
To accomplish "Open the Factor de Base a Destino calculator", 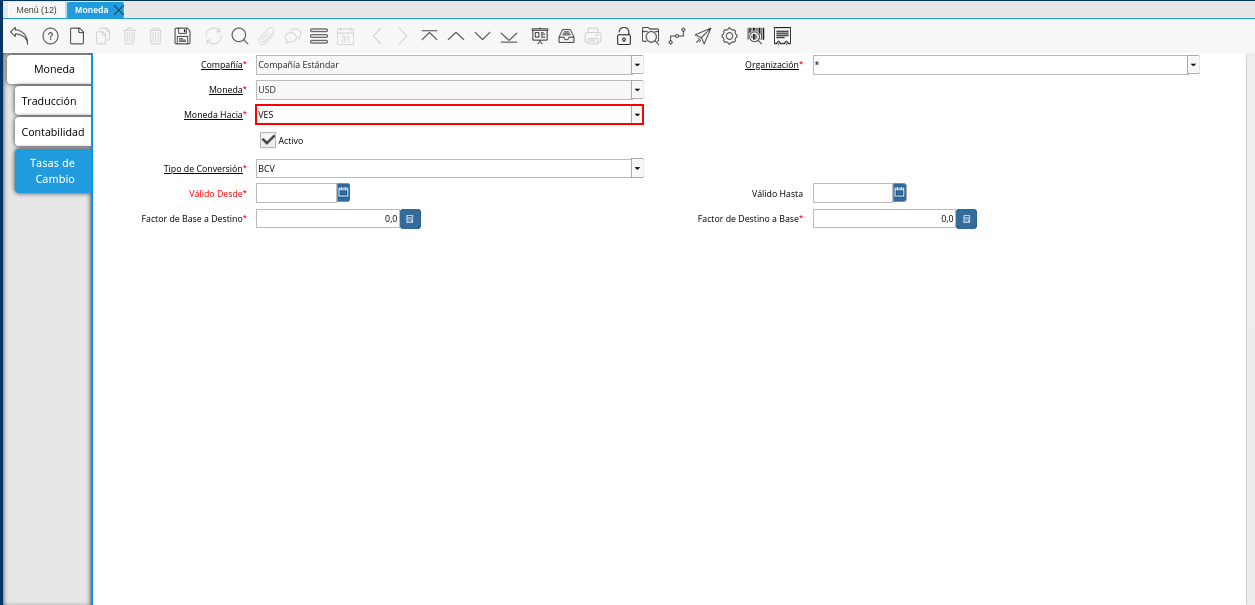I will (x=410, y=218).
